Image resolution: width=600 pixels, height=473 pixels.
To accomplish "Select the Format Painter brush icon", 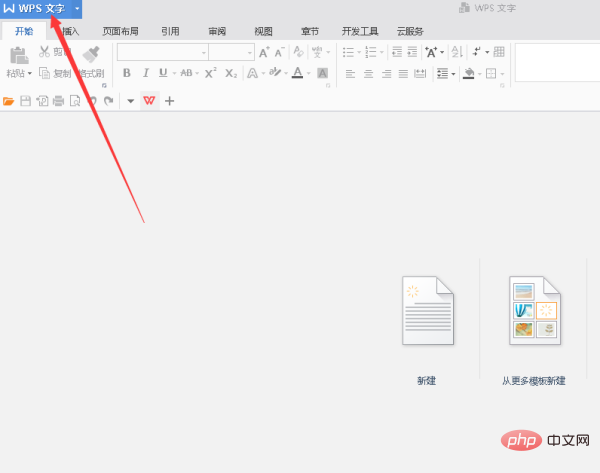I will [x=91, y=54].
